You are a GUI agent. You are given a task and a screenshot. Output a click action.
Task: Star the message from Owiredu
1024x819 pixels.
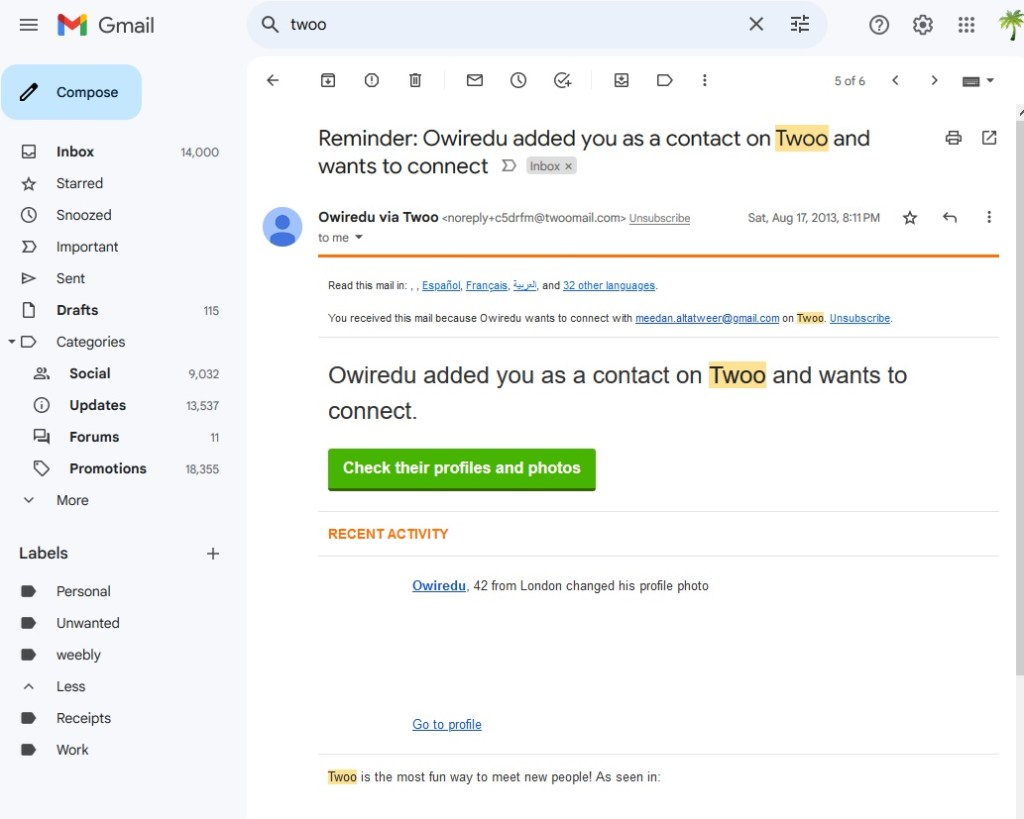point(910,218)
